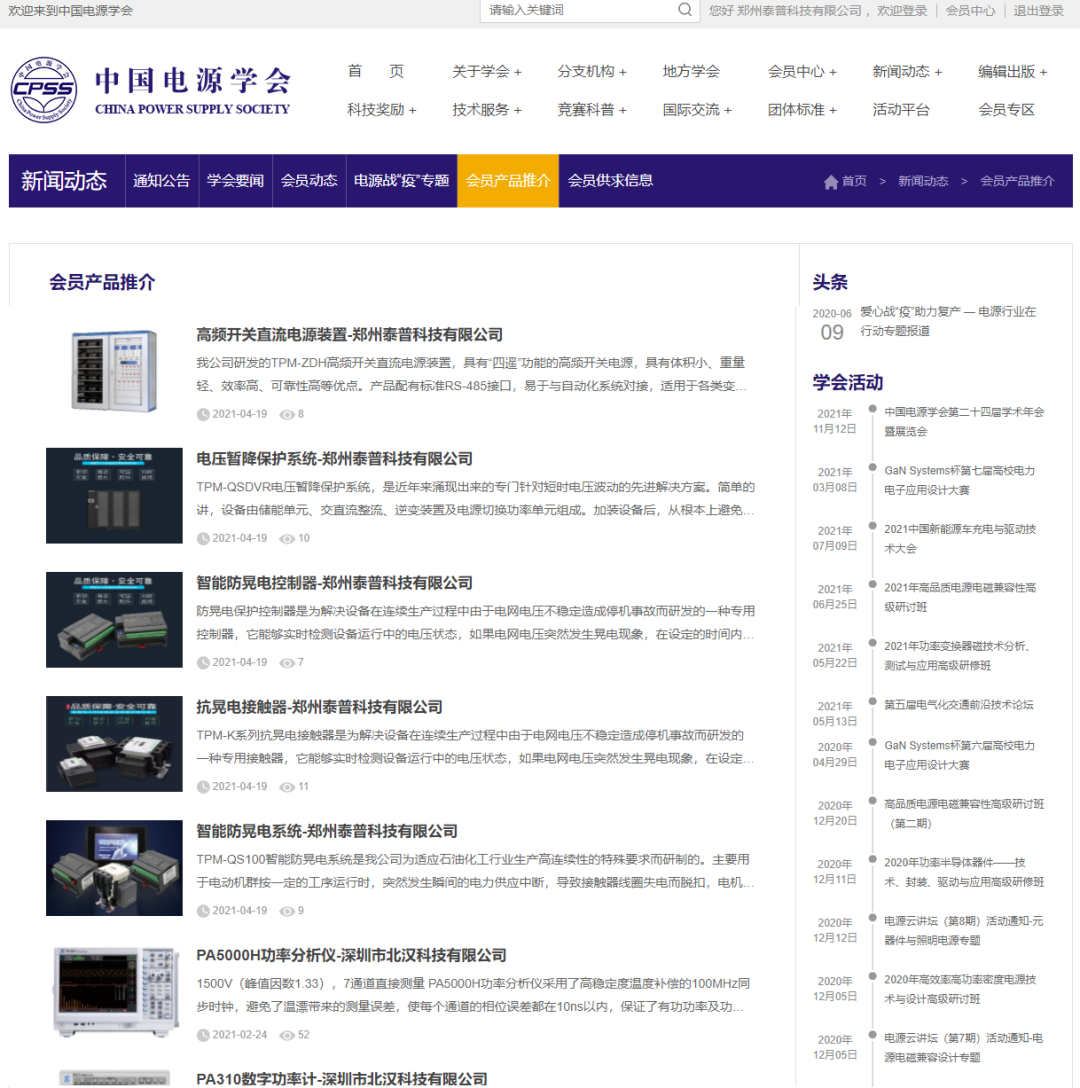
Task: Click the PA5000H power analyzer thumbnail
Action: pos(114,990)
